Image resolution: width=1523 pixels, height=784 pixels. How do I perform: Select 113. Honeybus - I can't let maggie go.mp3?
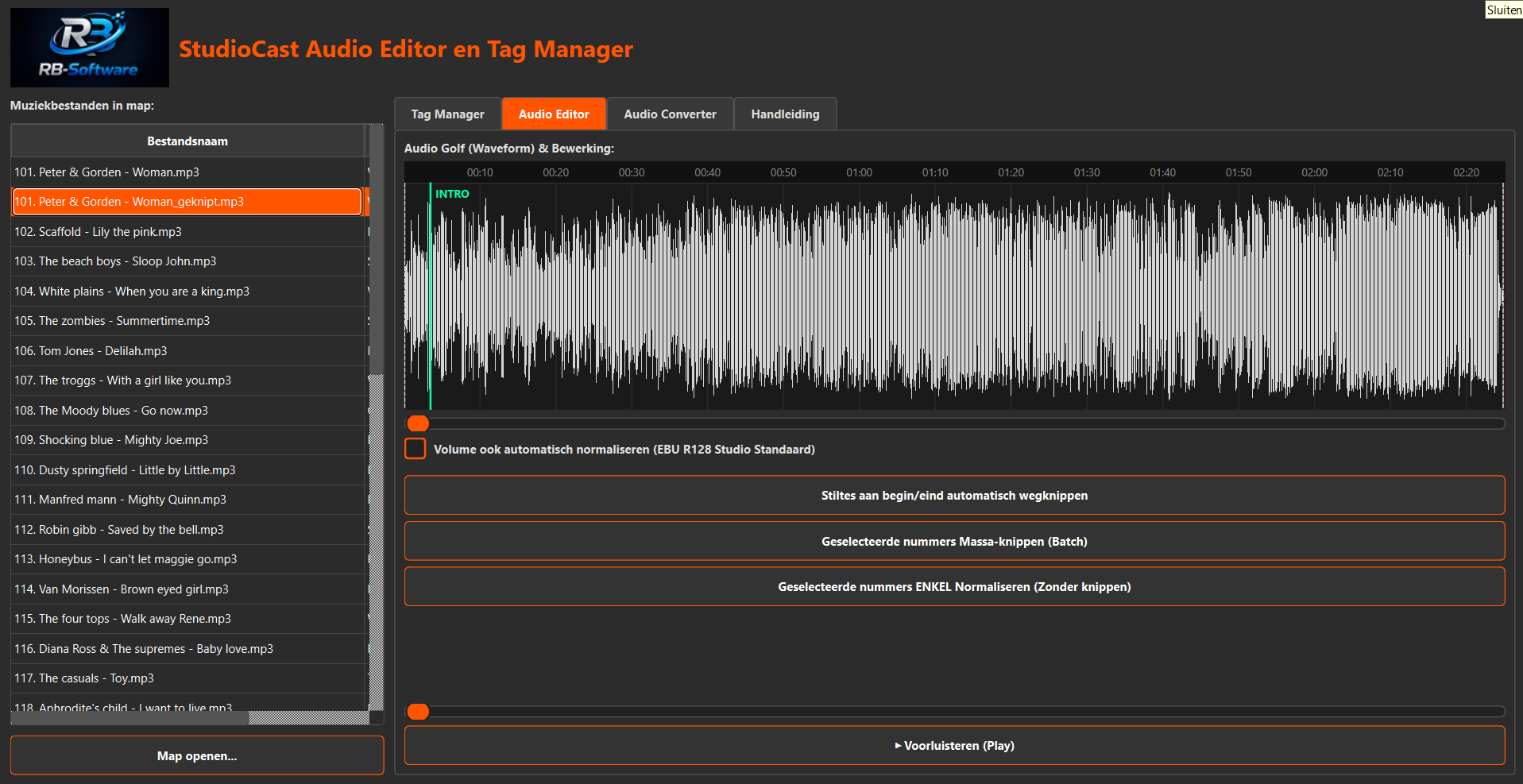pyautogui.click(x=187, y=559)
